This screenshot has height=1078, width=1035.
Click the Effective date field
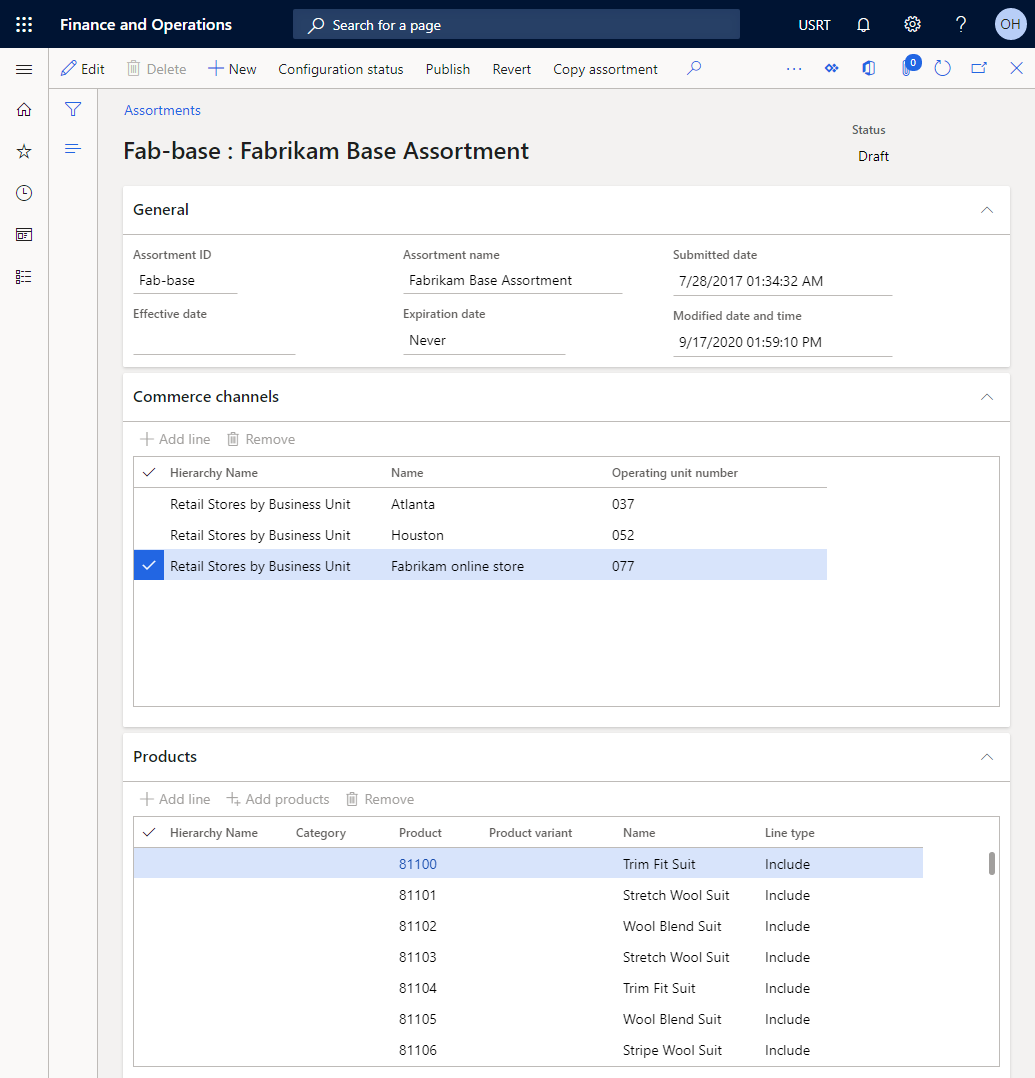(x=214, y=341)
